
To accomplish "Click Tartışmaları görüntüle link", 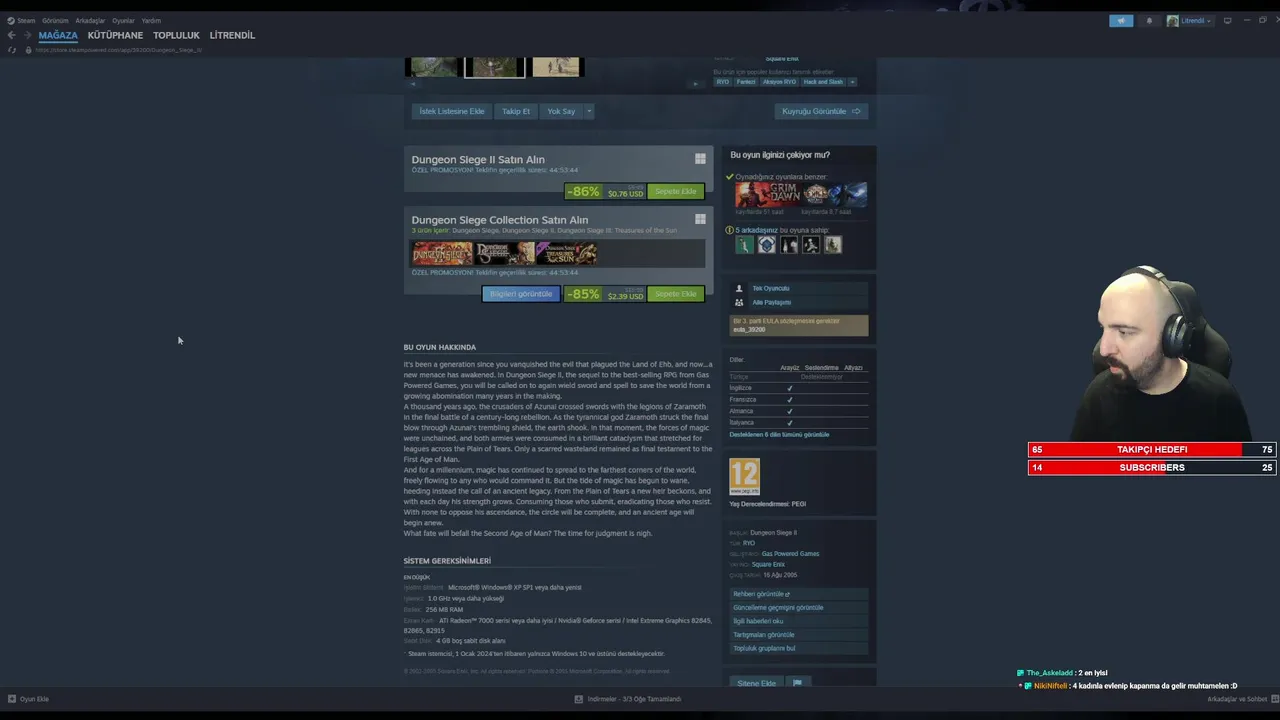I will [799, 635].
